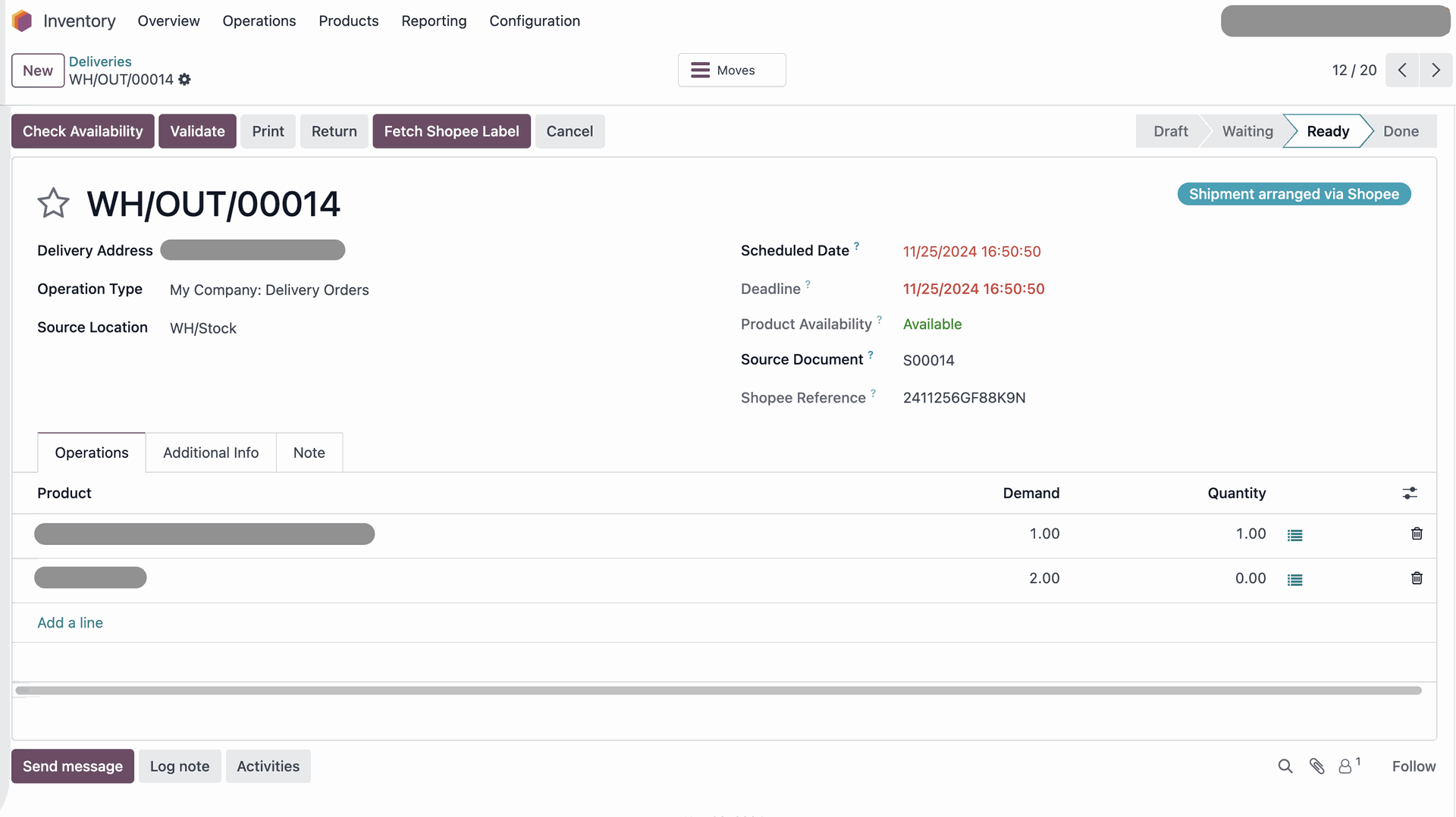Switch to the Additional Info tab
The width and height of the screenshot is (1456, 817).
pos(211,452)
